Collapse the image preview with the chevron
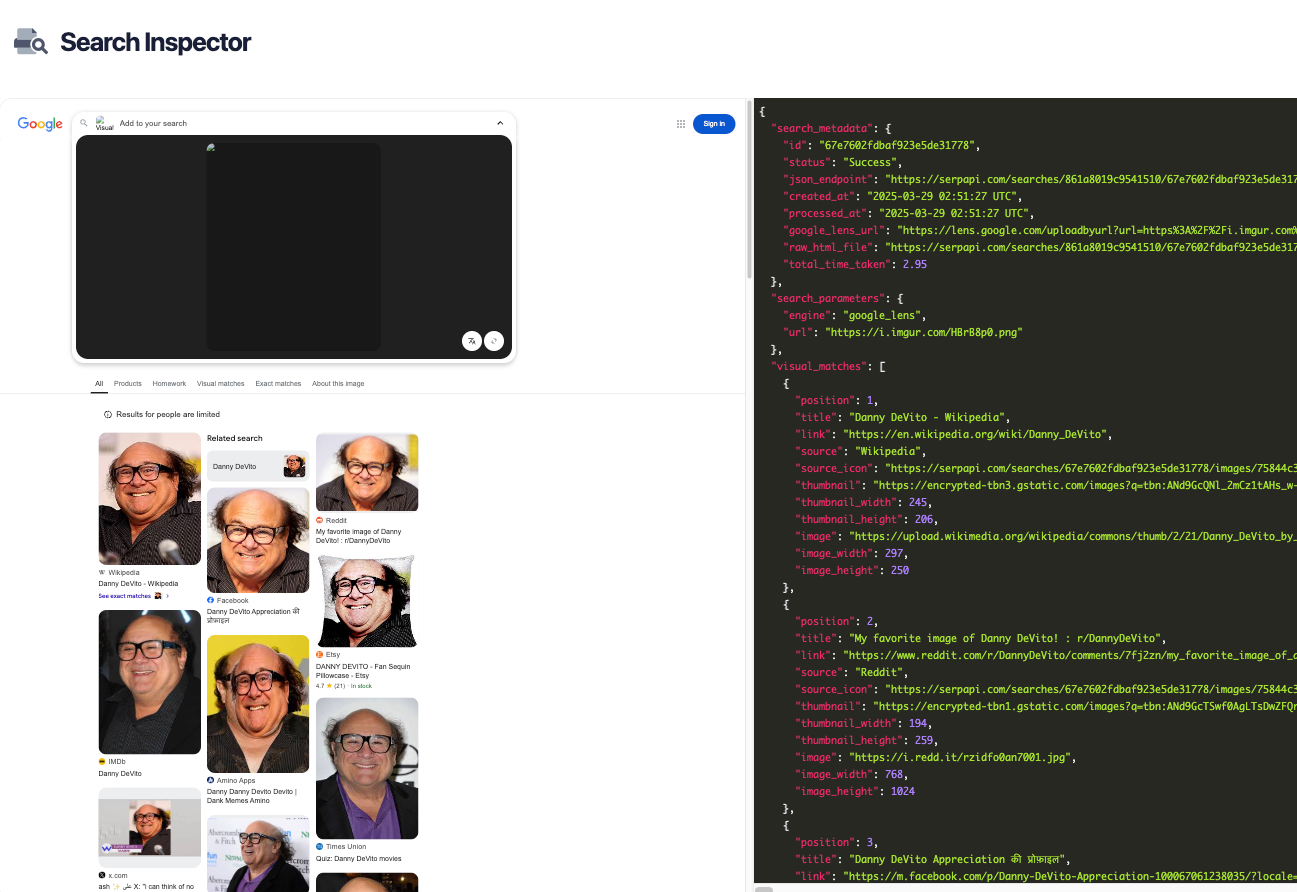1297x892 pixels. tap(500, 123)
